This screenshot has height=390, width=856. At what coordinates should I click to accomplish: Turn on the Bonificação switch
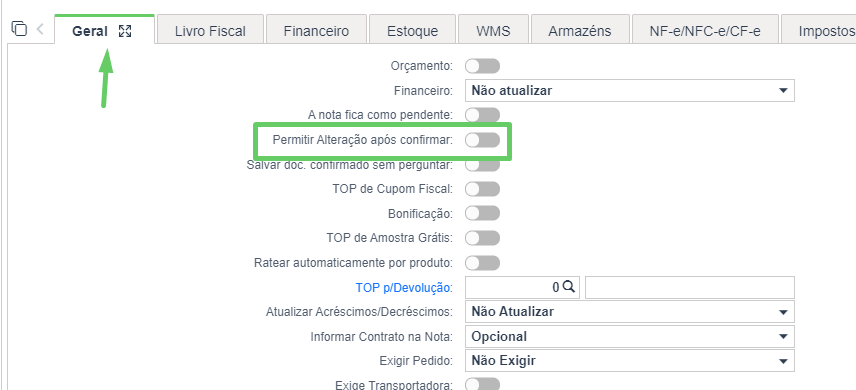tap(482, 213)
